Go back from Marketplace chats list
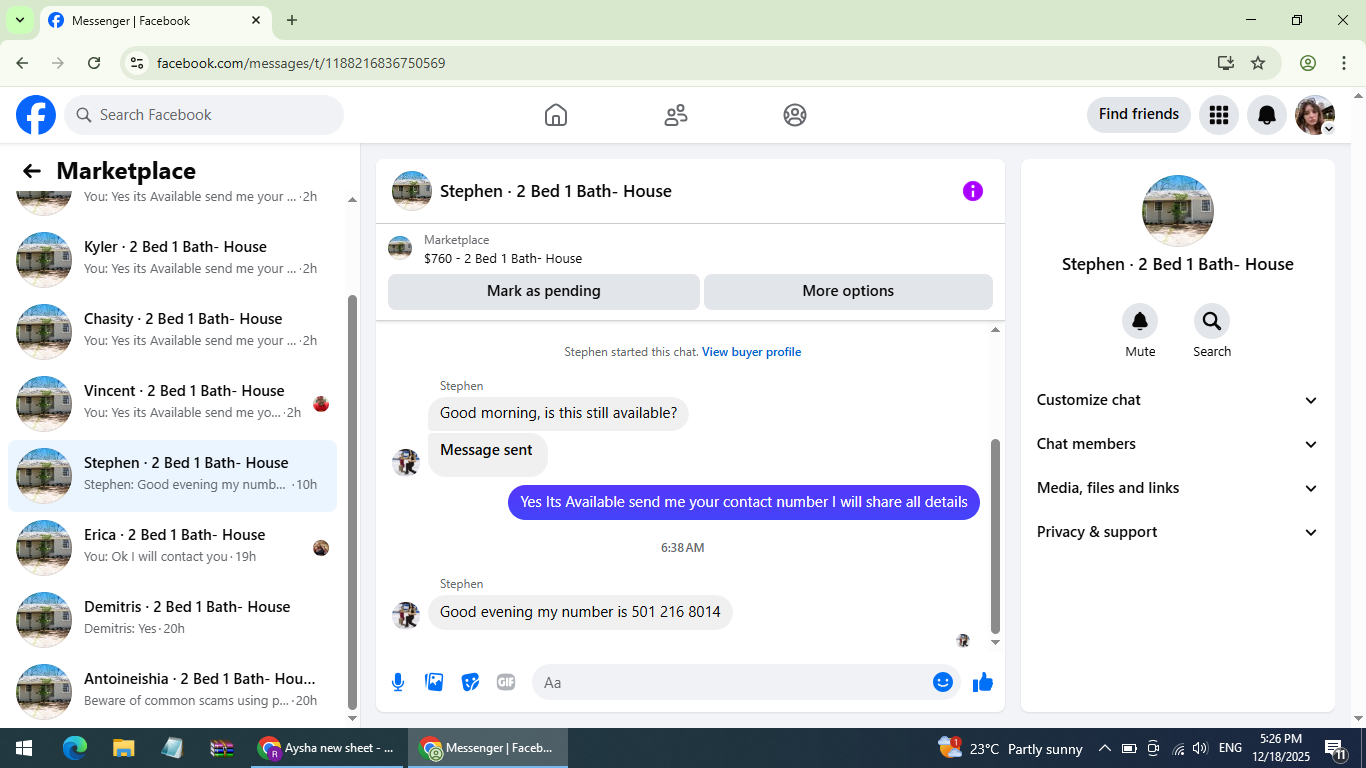This screenshot has height=768, width=1366. point(32,171)
